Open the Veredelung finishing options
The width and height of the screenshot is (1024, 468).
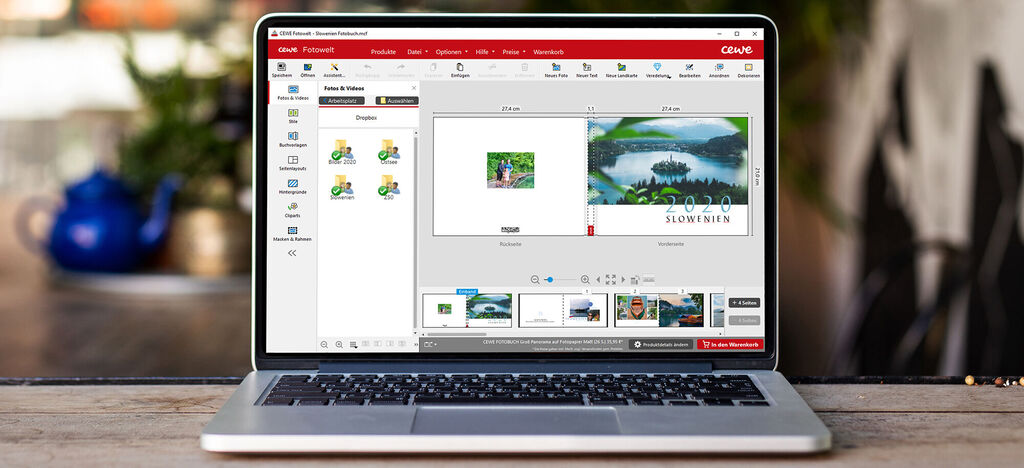click(x=658, y=70)
